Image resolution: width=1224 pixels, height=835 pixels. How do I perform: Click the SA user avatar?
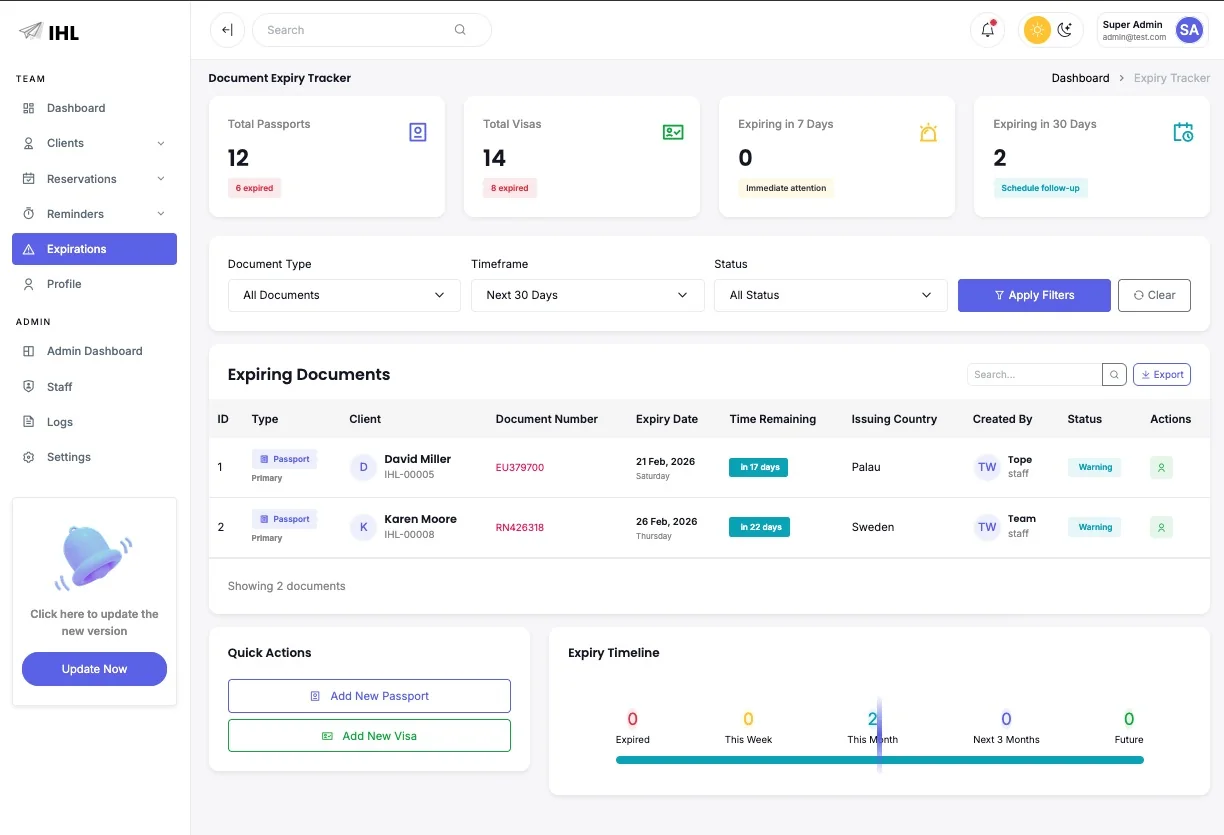(x=1189, y=30)
